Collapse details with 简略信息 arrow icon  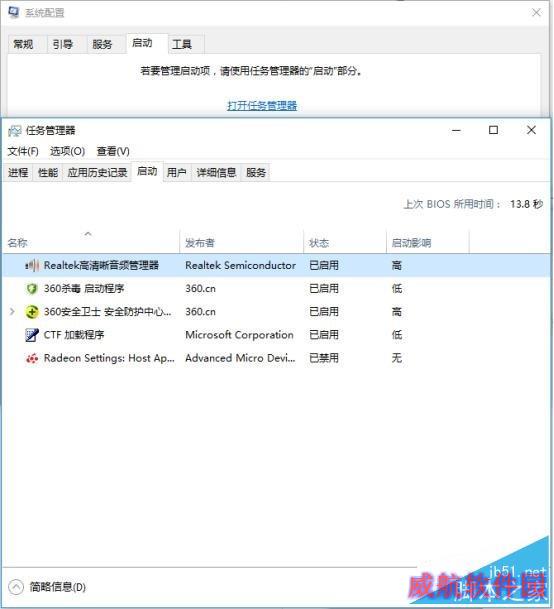(16, 587)
